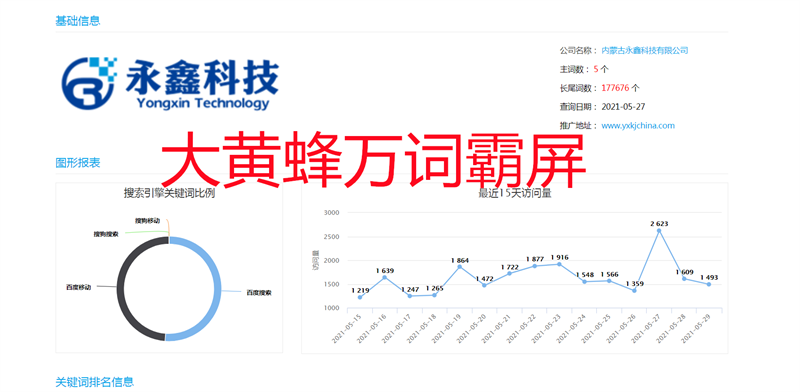The image size is (800, 392).
Task: Select the 1 219 data point on 2021-05-15
Action: tap(360, 297)
